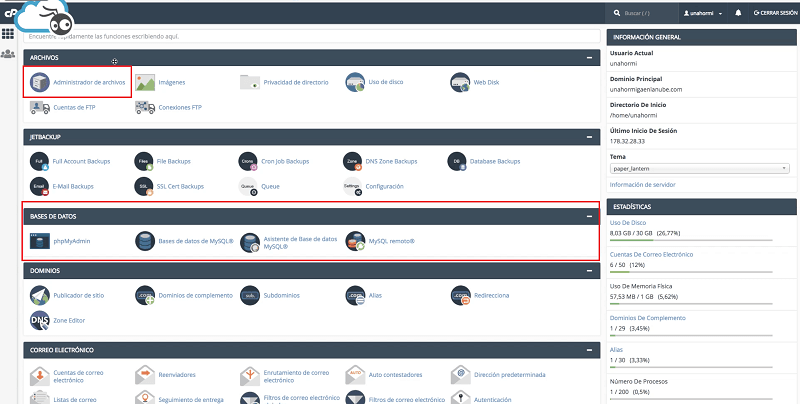800x404 pixels.
Task: Open Dominios De Complemento statistics link
Action: pos(647,318)
